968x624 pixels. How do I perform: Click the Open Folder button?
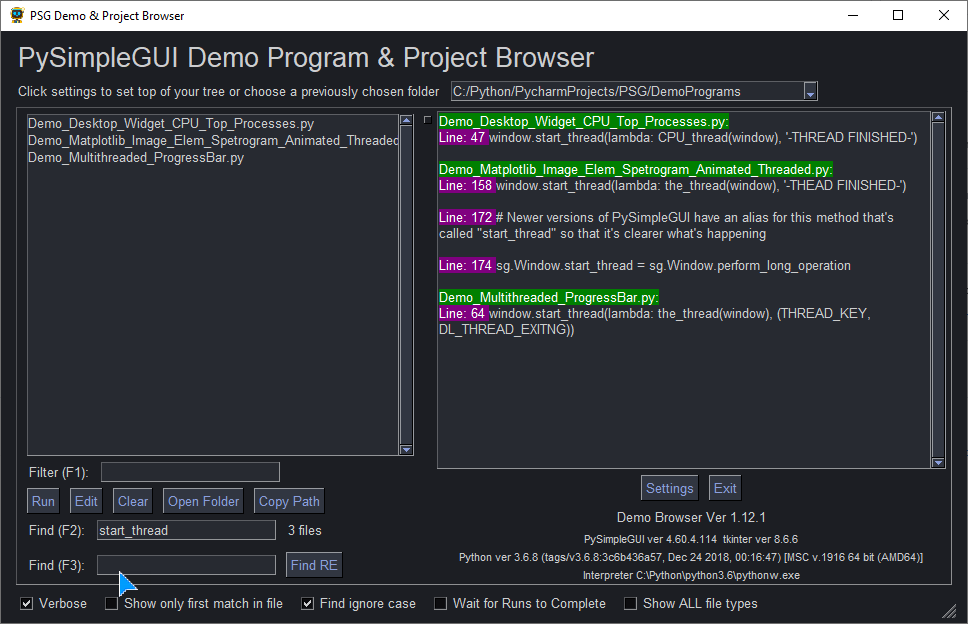(203, 501)
